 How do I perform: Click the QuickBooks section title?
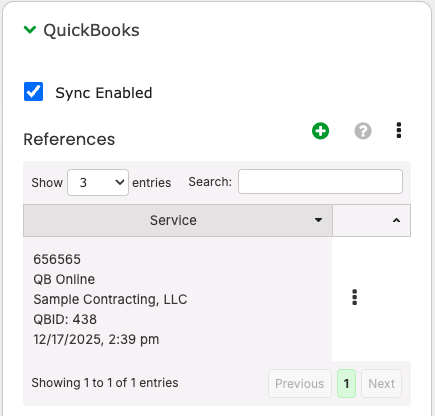pos(91,30)
